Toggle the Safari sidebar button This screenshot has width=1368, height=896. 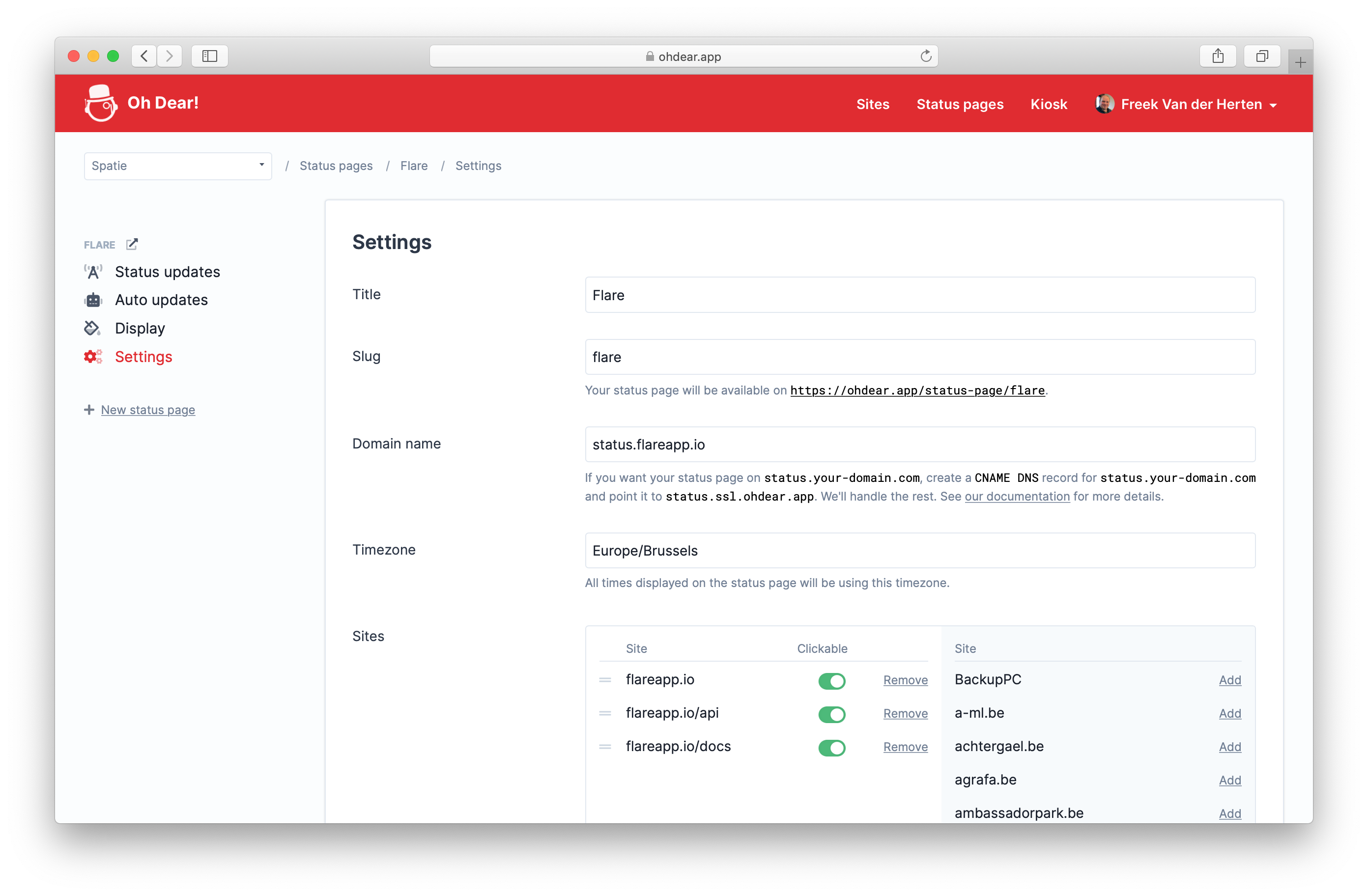tap(209, 56)
